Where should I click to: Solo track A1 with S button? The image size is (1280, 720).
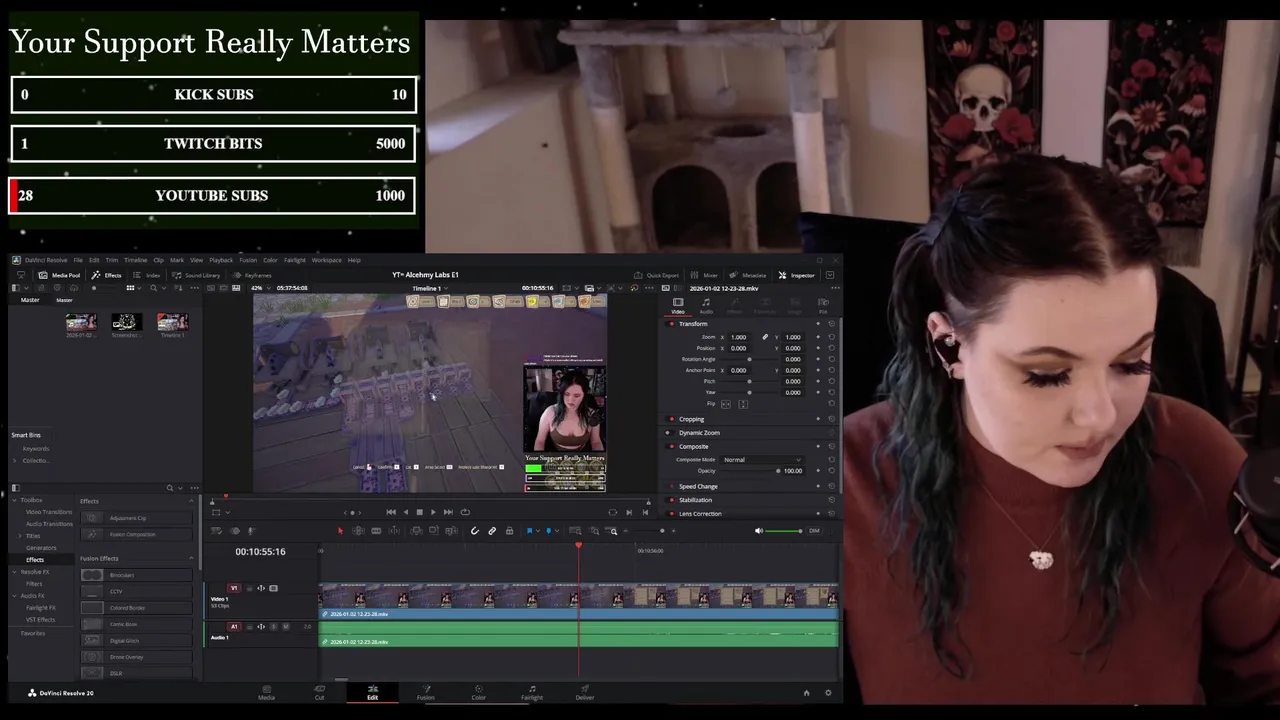click(274, 627)
